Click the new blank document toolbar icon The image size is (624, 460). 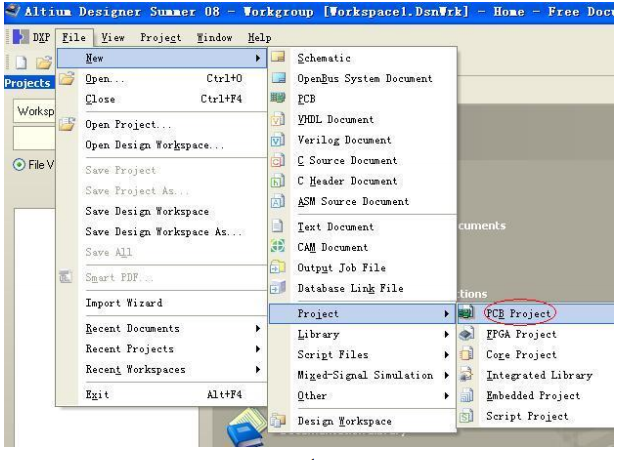(x=21, y=62)
